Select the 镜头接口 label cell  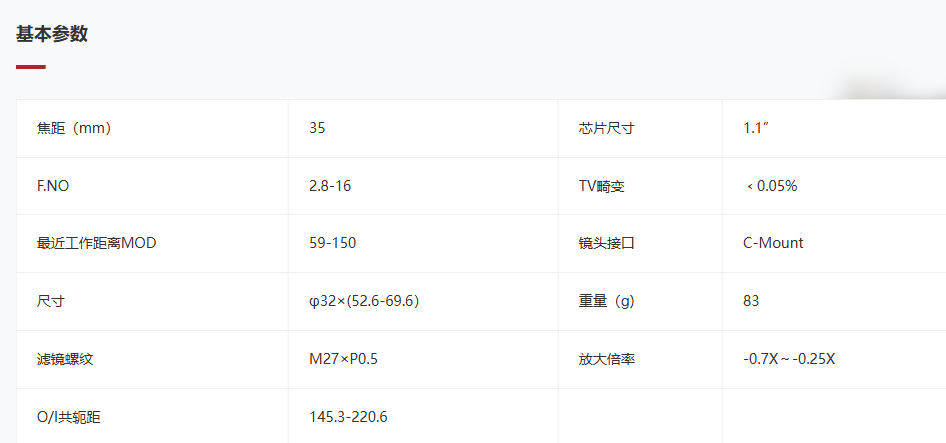point(640,243)
